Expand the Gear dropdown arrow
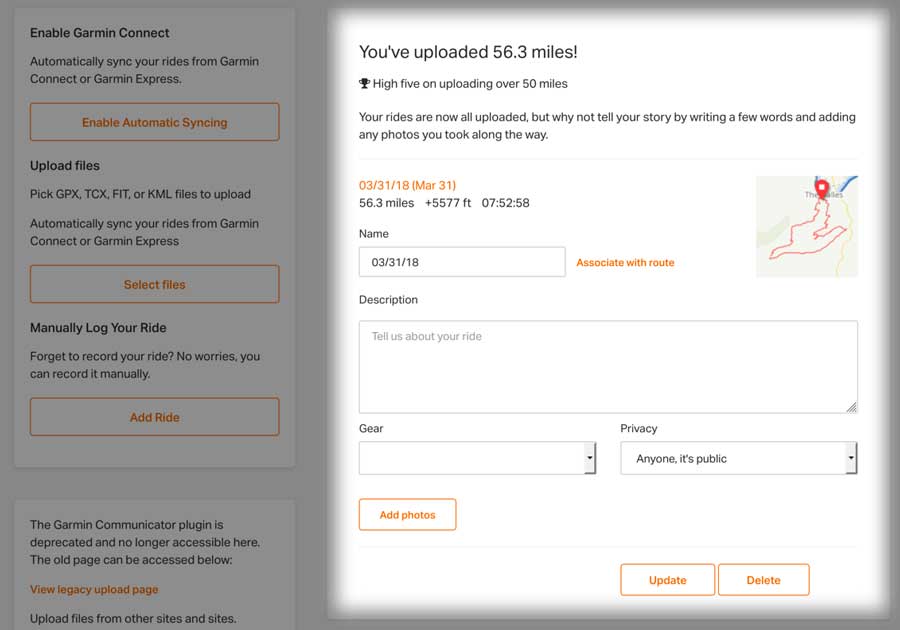The image size is (900, 630). click(589, 458)
